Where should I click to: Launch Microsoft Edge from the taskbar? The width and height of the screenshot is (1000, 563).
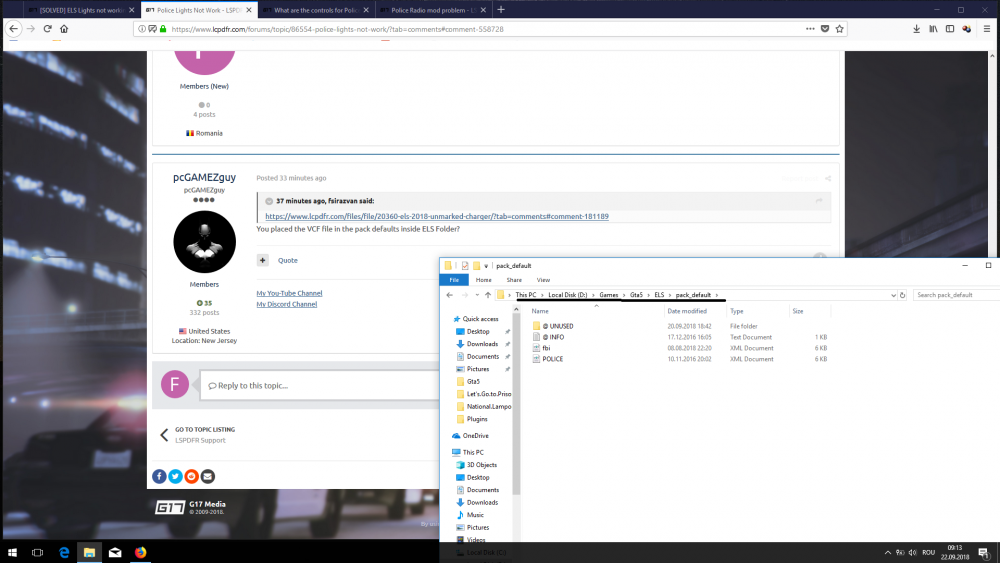coord(64,552)
